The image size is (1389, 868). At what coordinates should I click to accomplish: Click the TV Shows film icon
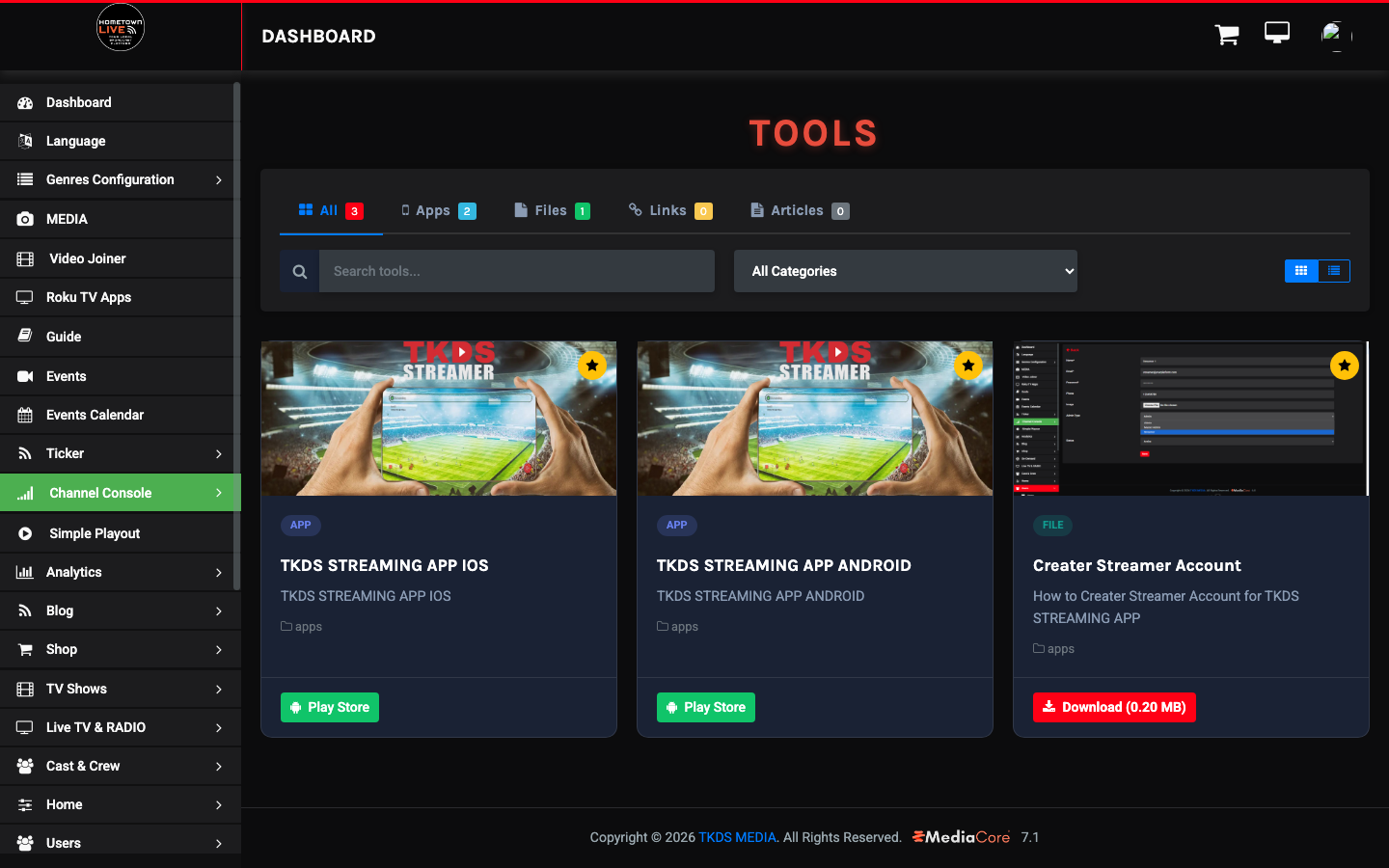point(25,689)
